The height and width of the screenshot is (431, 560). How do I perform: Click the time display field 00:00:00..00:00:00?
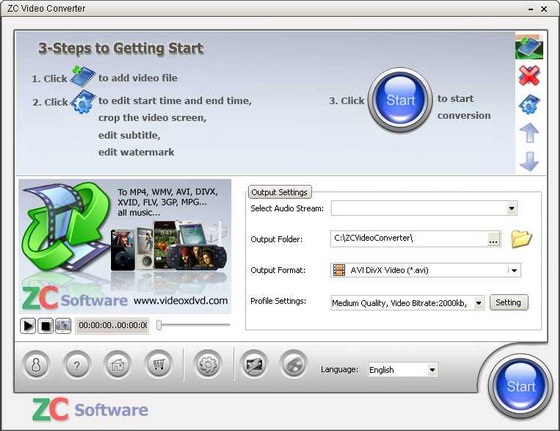(x=112, y=326)
